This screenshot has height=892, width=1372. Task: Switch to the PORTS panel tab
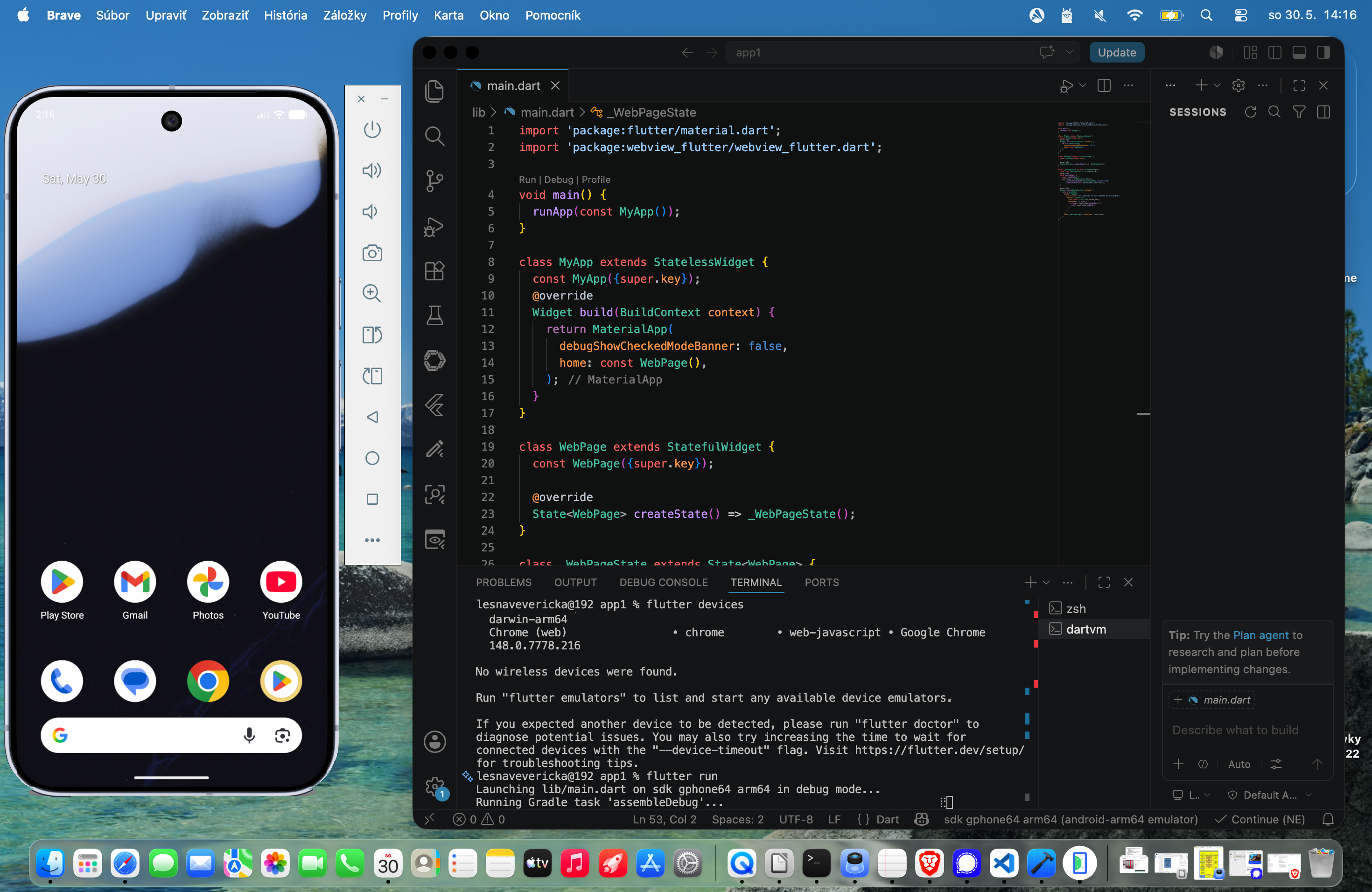coord(821,583)
